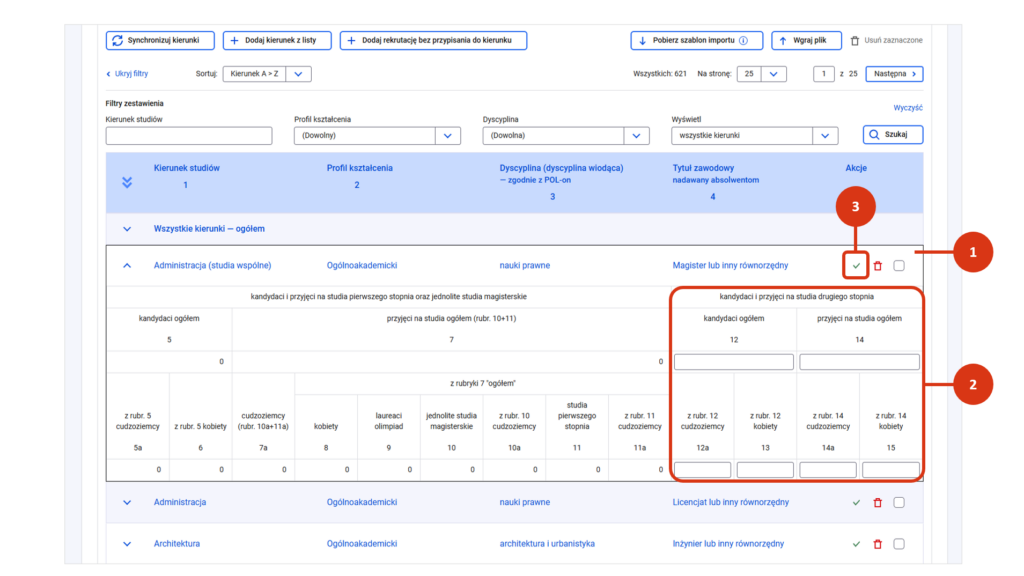Click the Wyczyść filters link
Image resolution: width=1024 pixels, height=576 pixels.
[908, 108]
